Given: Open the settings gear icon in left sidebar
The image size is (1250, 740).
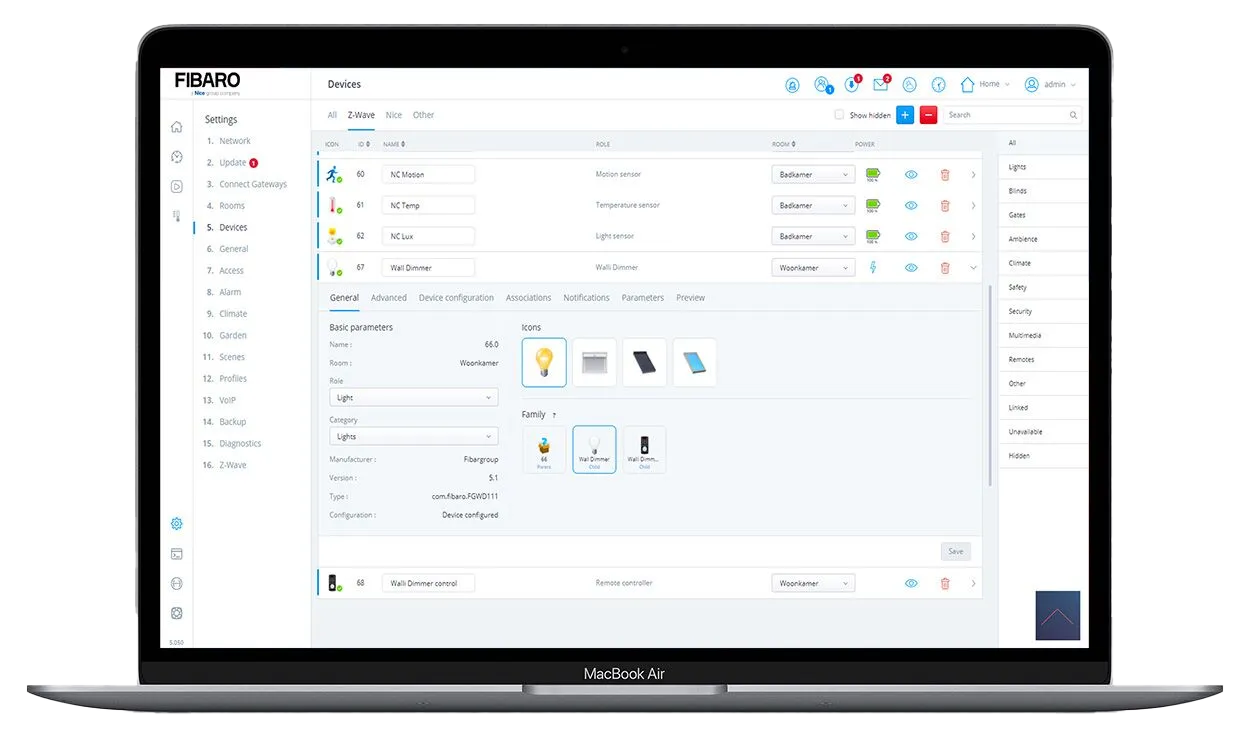Looking at the screenshot, I should pos(177,524).
